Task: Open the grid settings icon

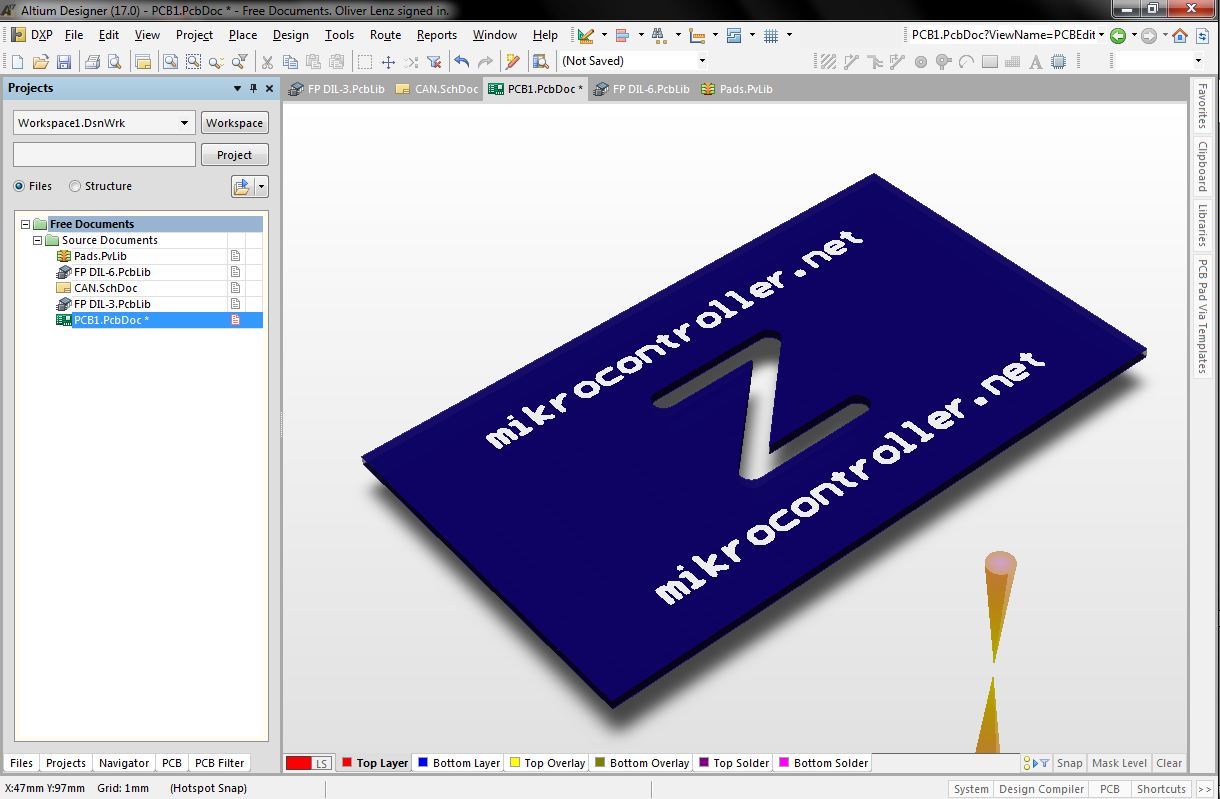Action: (x=771, y=36)
